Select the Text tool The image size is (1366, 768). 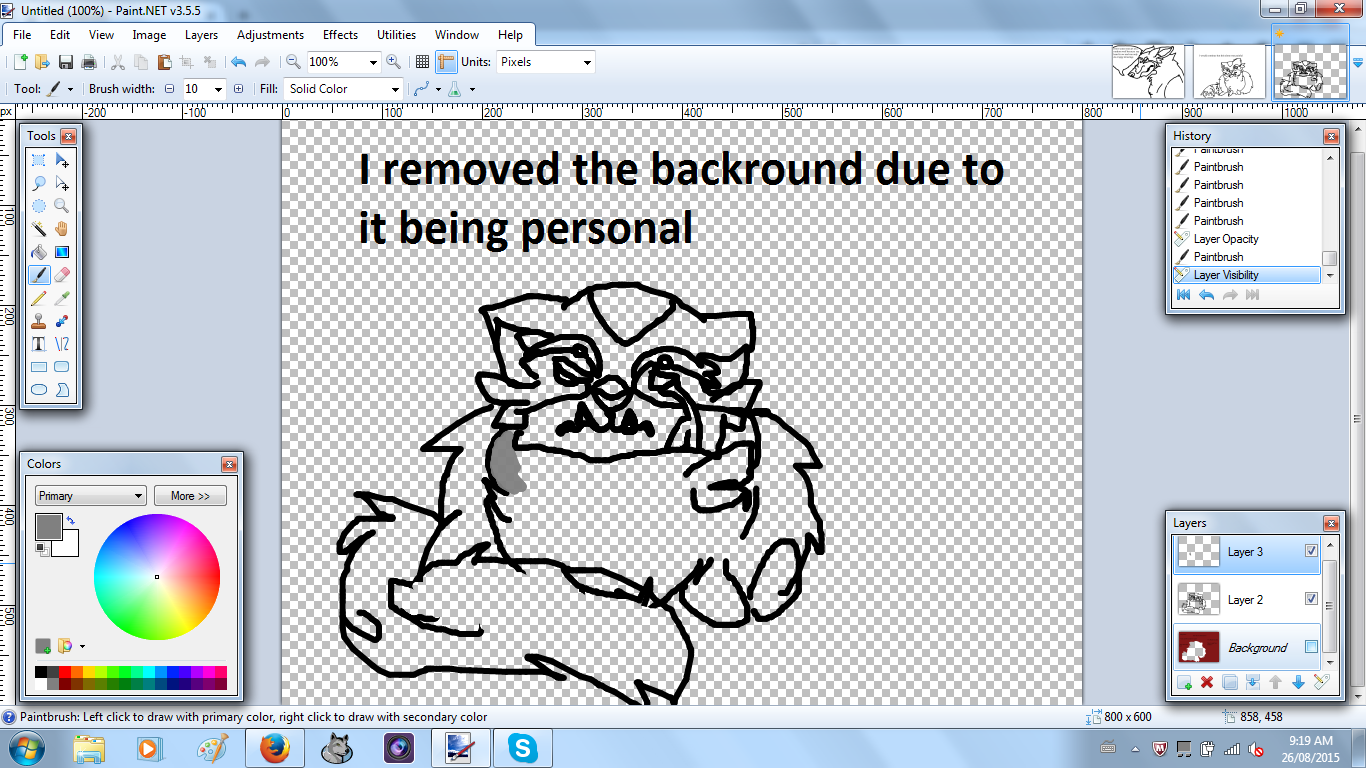[39, 344]
